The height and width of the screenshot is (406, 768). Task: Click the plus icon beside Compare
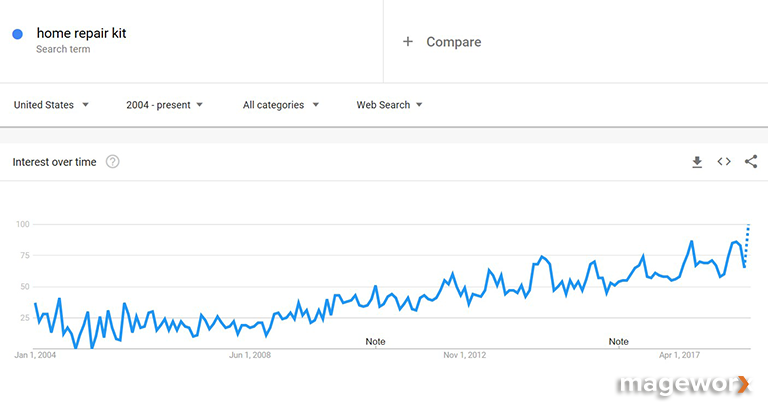coord(407,42)
